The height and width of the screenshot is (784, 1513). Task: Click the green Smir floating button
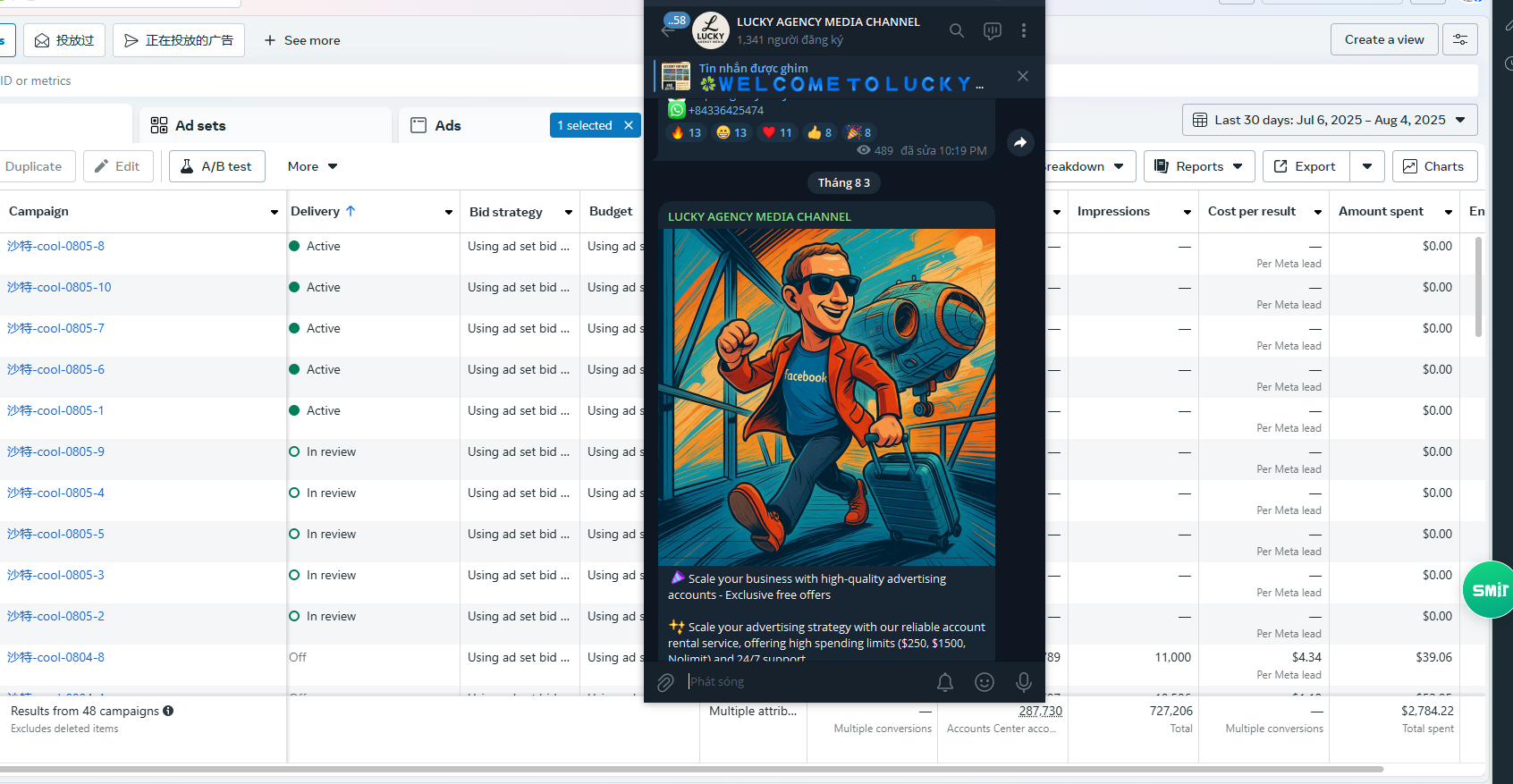(1488, 590)
